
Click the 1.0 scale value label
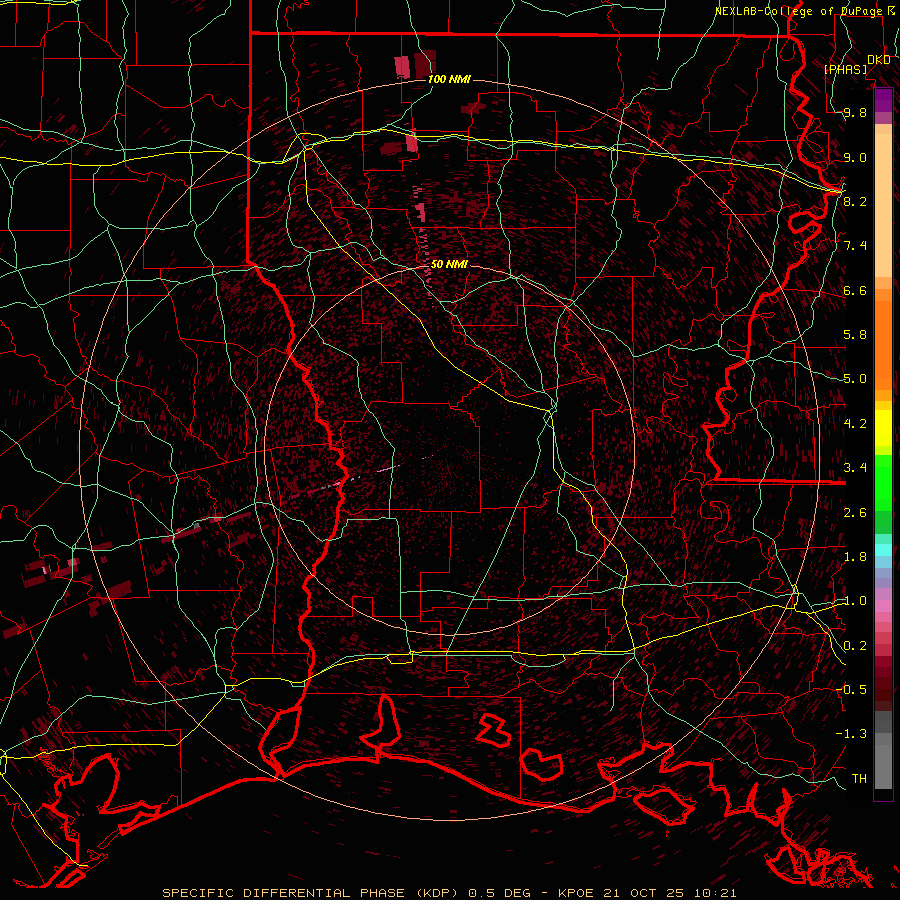[x=855, y=601]
